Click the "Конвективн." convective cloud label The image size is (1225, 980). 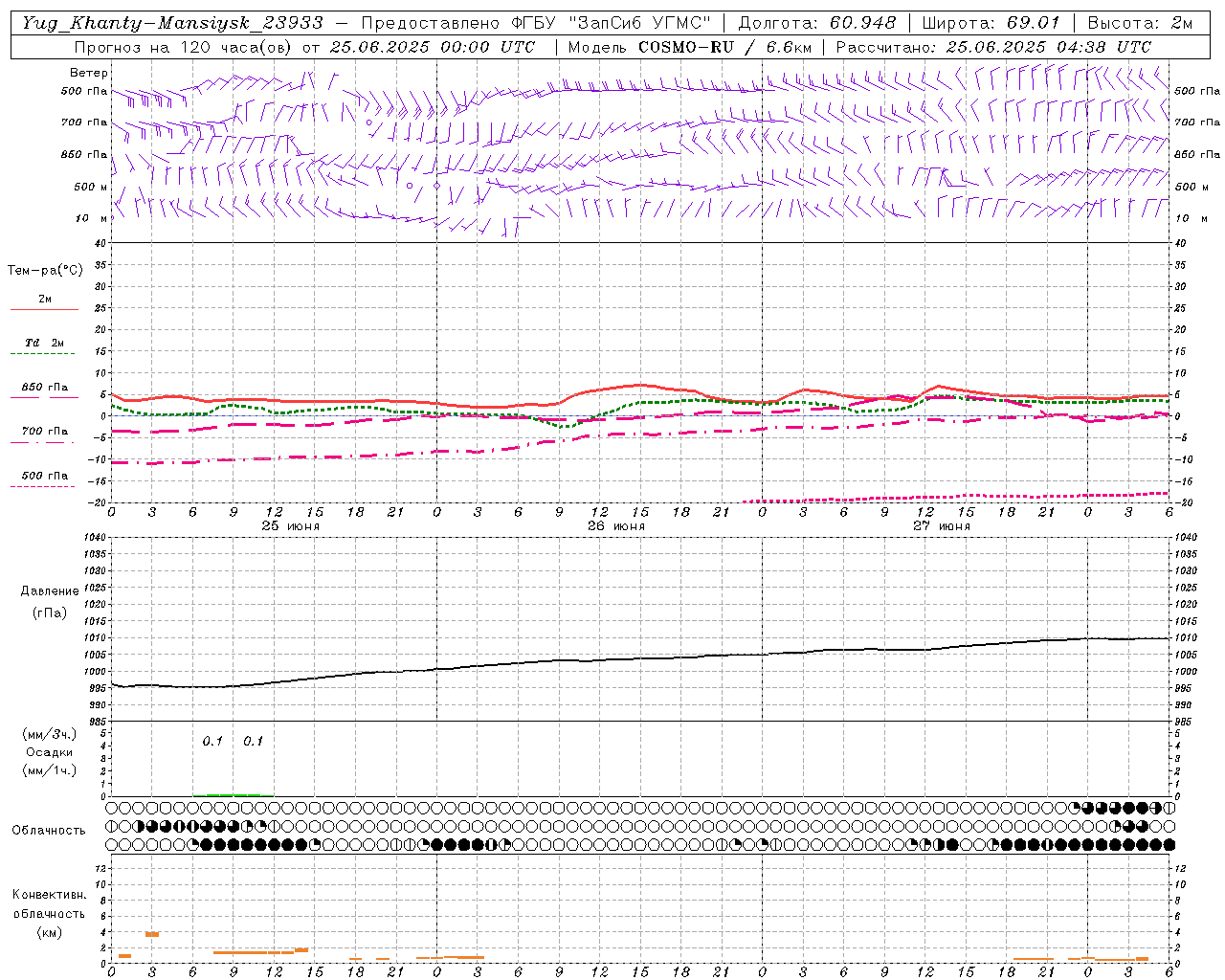[x=50, y=895]
